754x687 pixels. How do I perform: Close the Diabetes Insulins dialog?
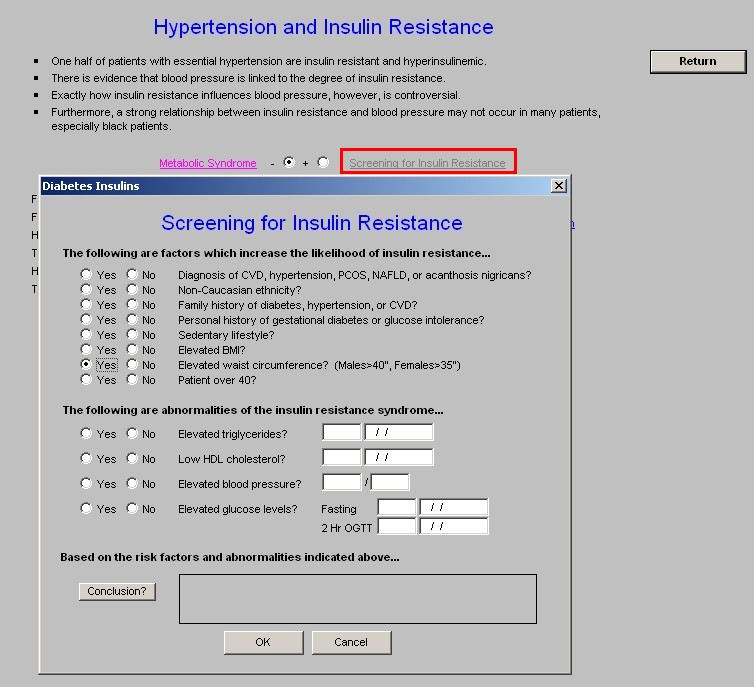[558, 186]
